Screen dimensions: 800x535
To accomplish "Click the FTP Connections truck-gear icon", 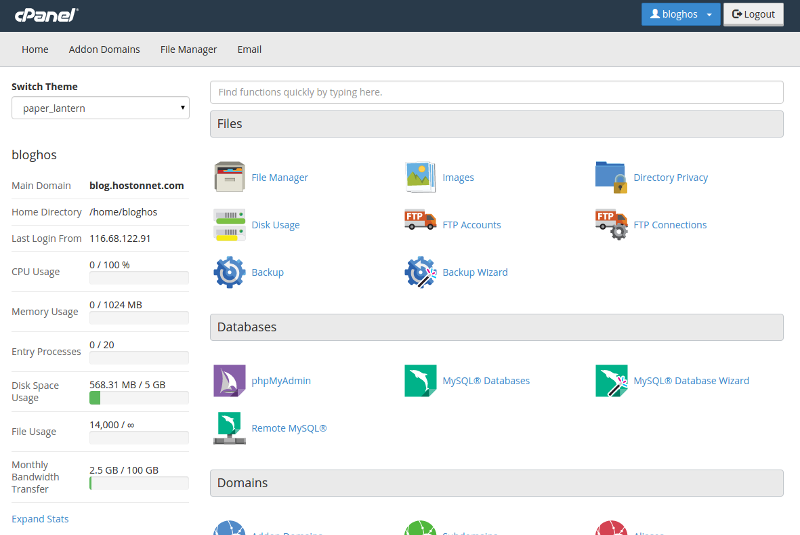I will click(611, 224).
